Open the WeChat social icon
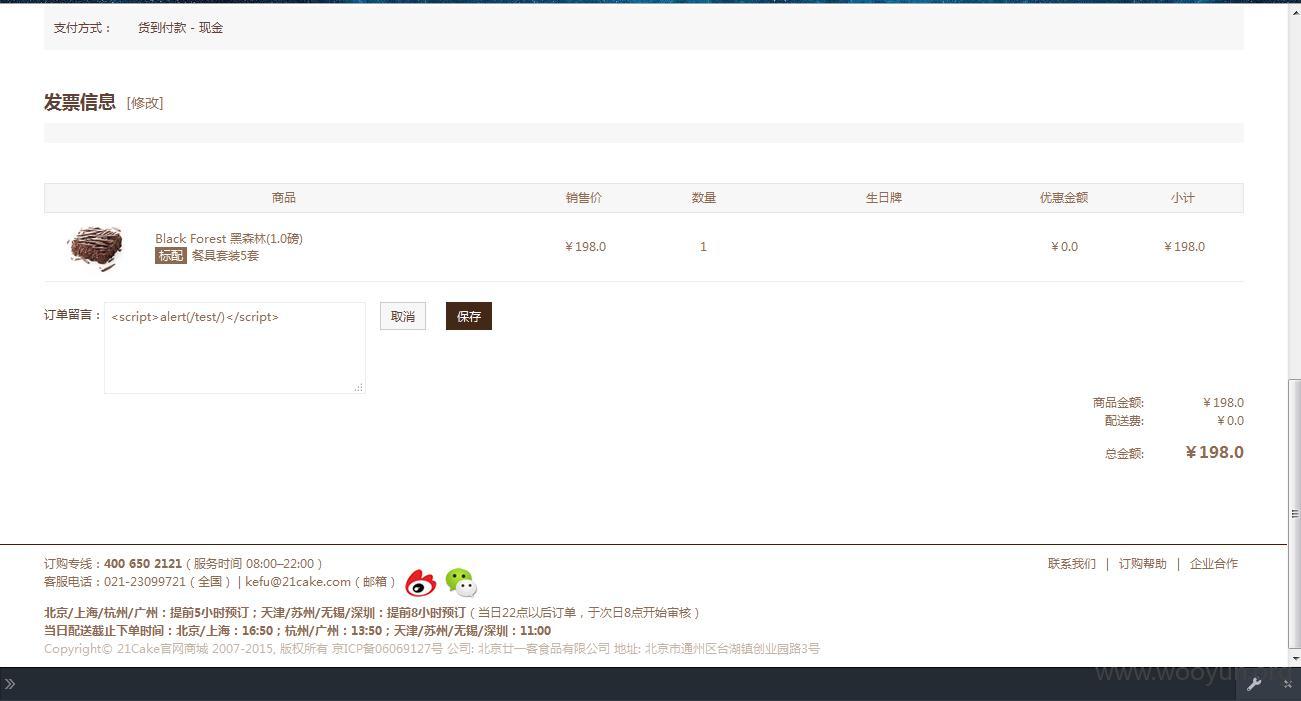1301x701 pixels. point(461,582)
